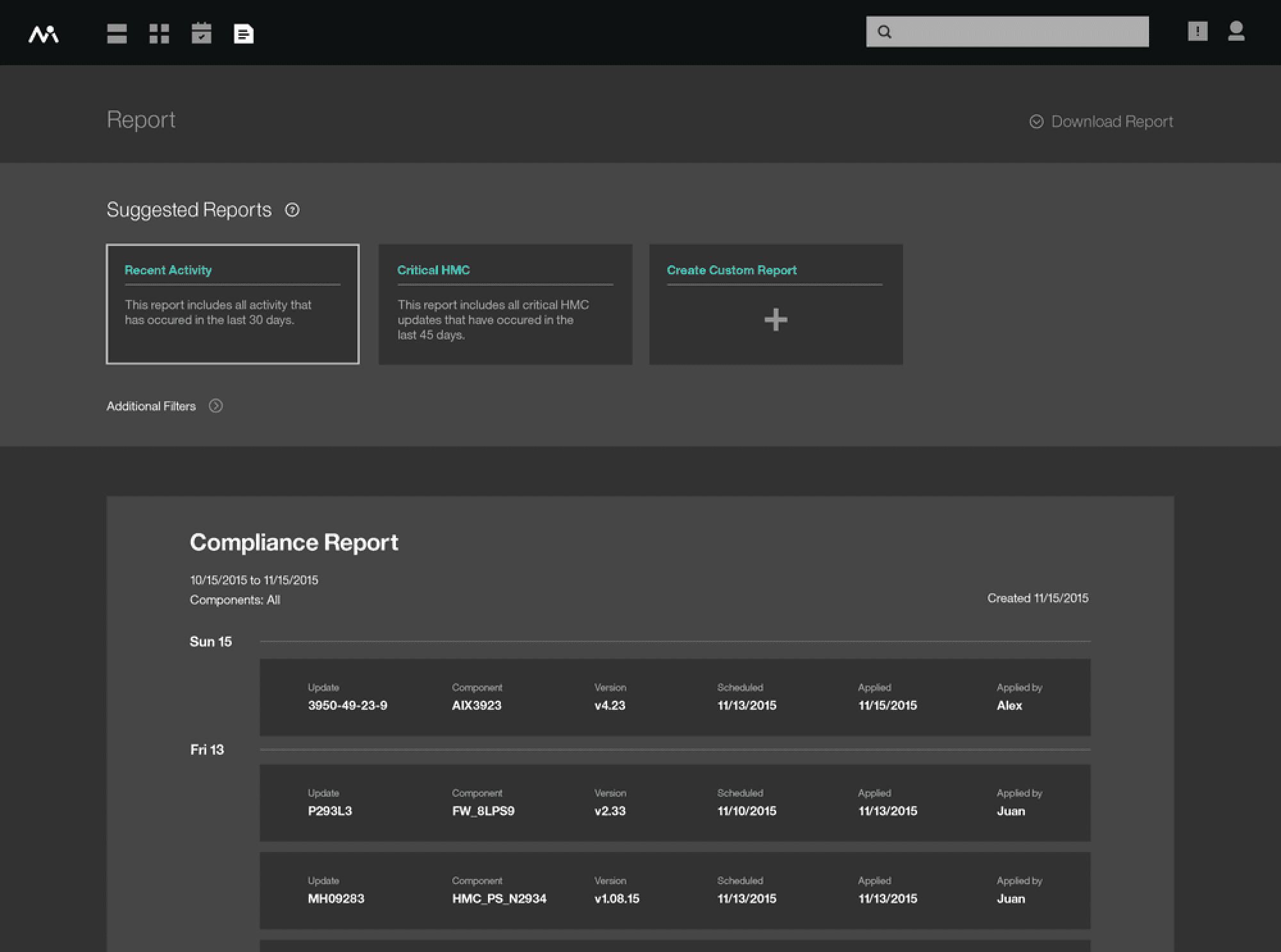This screenshot has width=1281, height=952.
Task: Open the report document icon
Action: [x=243, y=33]
